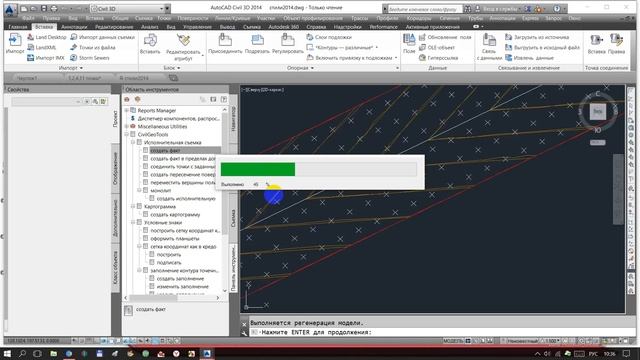Screen dimensions: 640x360
Task: Open the AutoCAD application menu button
Action: [9, 9]
